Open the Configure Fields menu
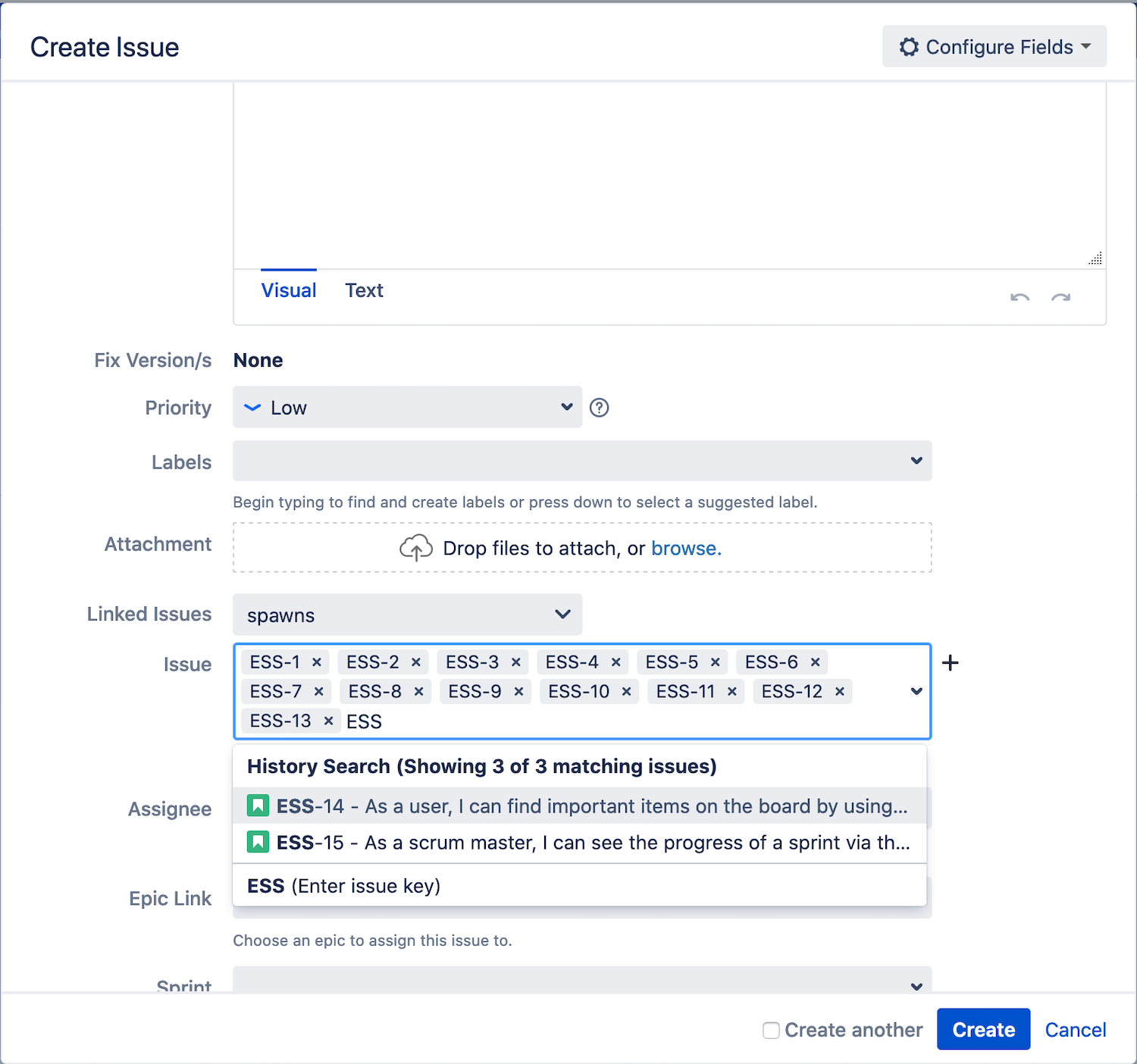Viewport: 1137px width, 1064px height. (x=994, y=46)
